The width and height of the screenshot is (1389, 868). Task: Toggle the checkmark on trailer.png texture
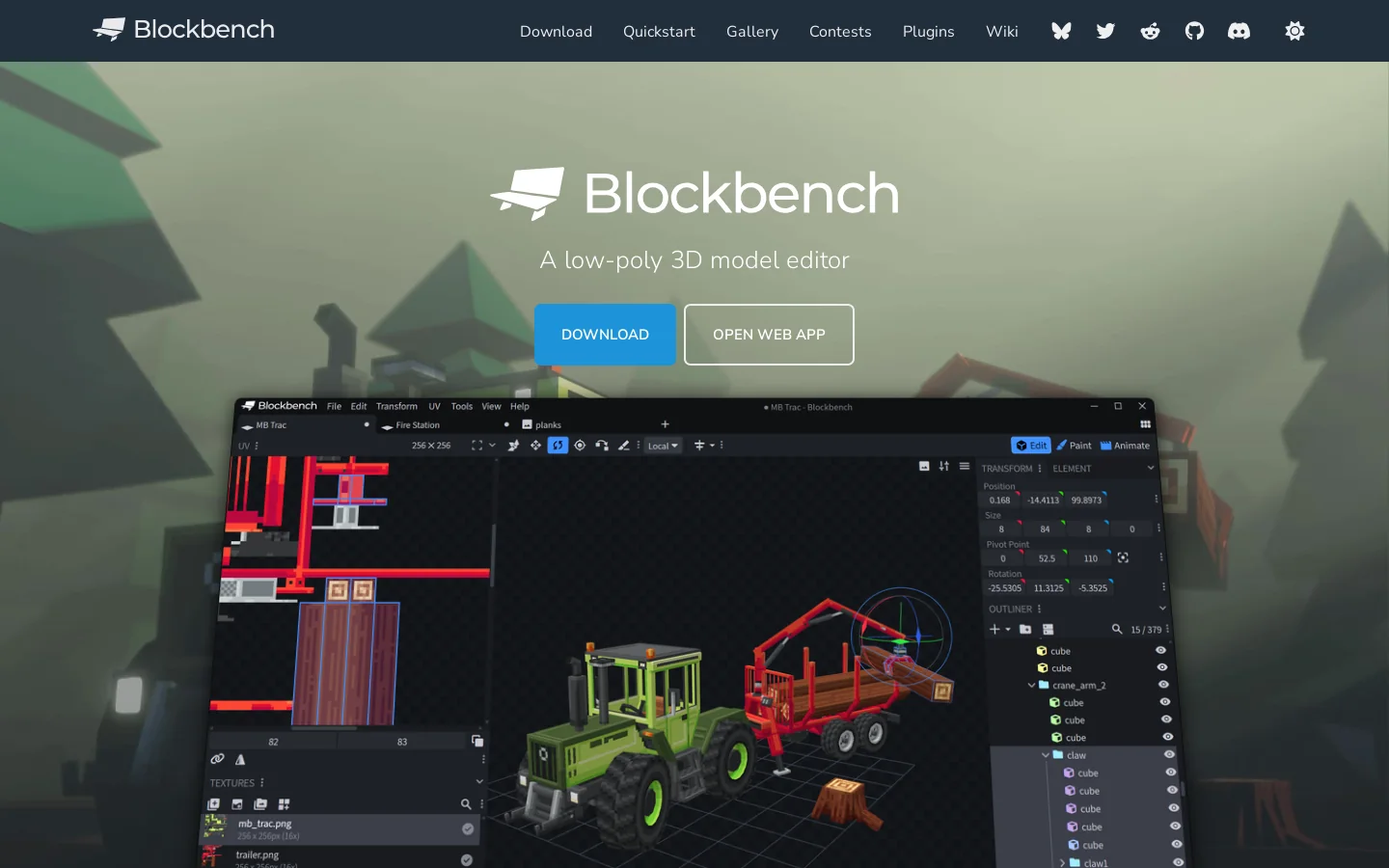[467, 860]
